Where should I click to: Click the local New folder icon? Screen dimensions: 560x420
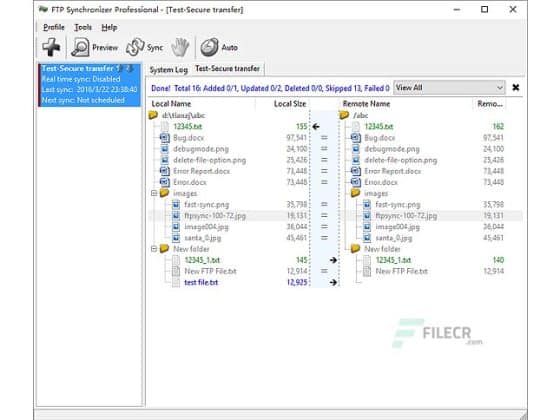(164, 249)
